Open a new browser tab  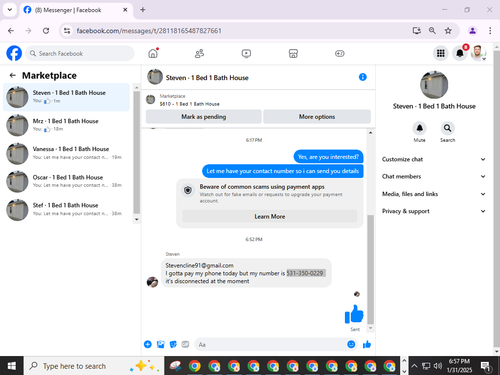pos(143,10)
